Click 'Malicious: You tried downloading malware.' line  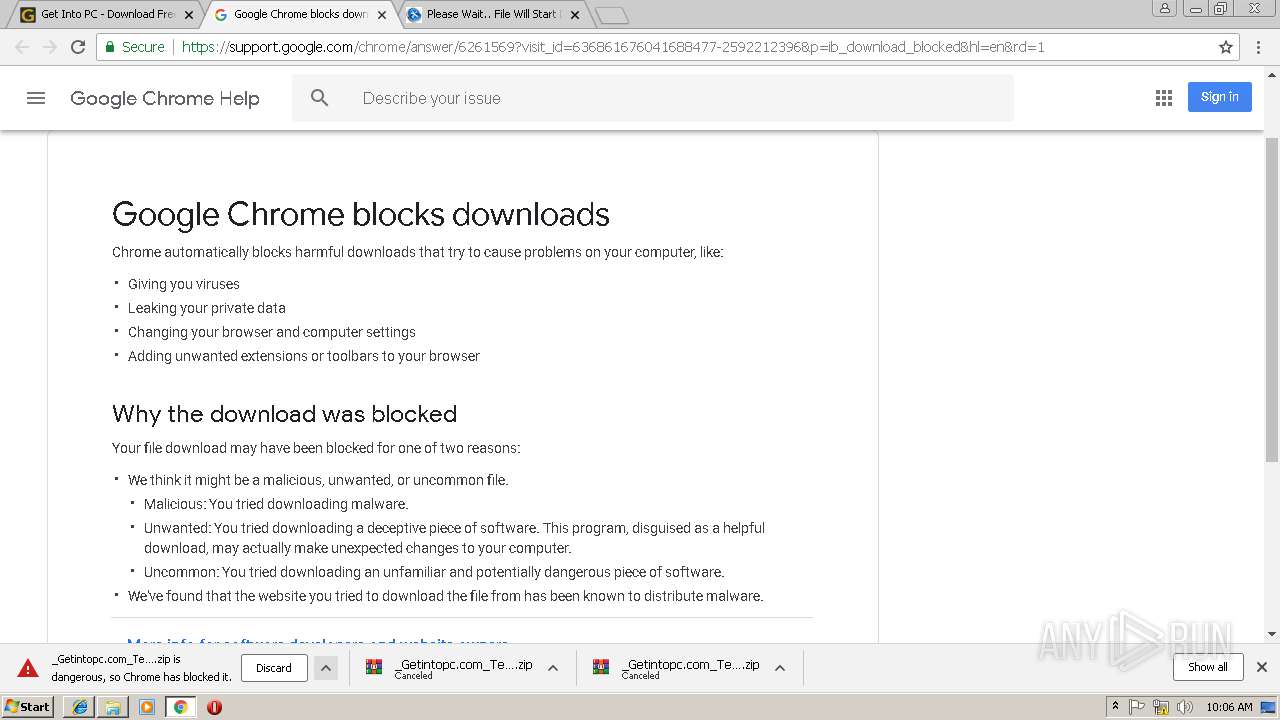(276, 504)
